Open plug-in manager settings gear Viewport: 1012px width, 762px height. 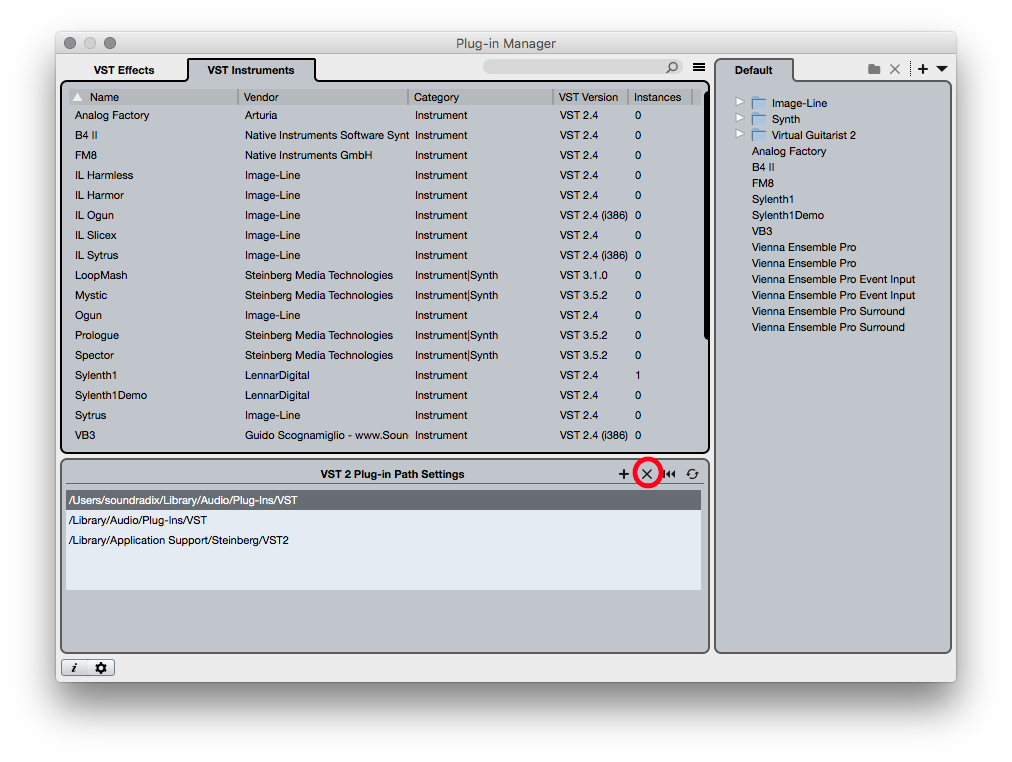click(x=101, y=668)
